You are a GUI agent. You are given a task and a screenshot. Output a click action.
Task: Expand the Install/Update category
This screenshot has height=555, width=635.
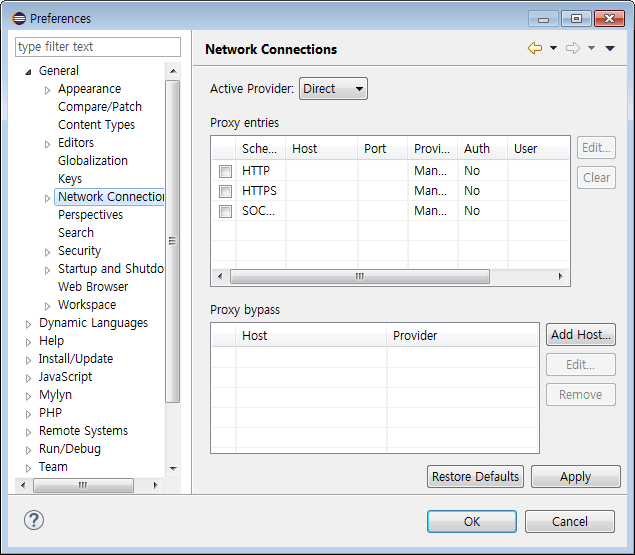tap(28, 360)
